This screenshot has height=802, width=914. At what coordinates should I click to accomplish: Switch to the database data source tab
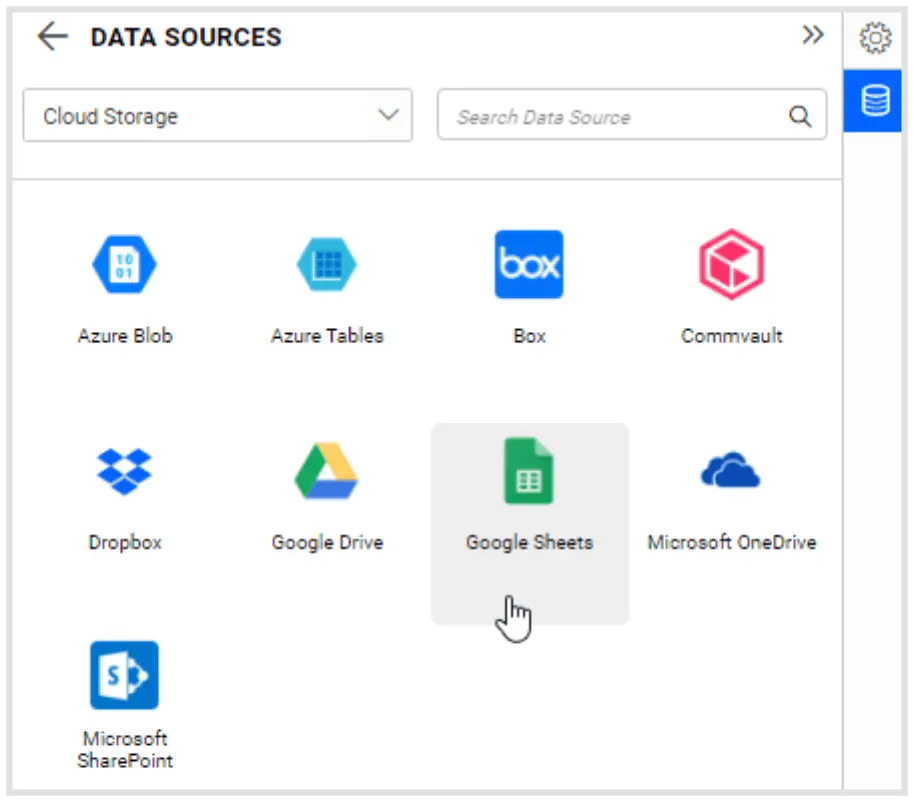875,101
